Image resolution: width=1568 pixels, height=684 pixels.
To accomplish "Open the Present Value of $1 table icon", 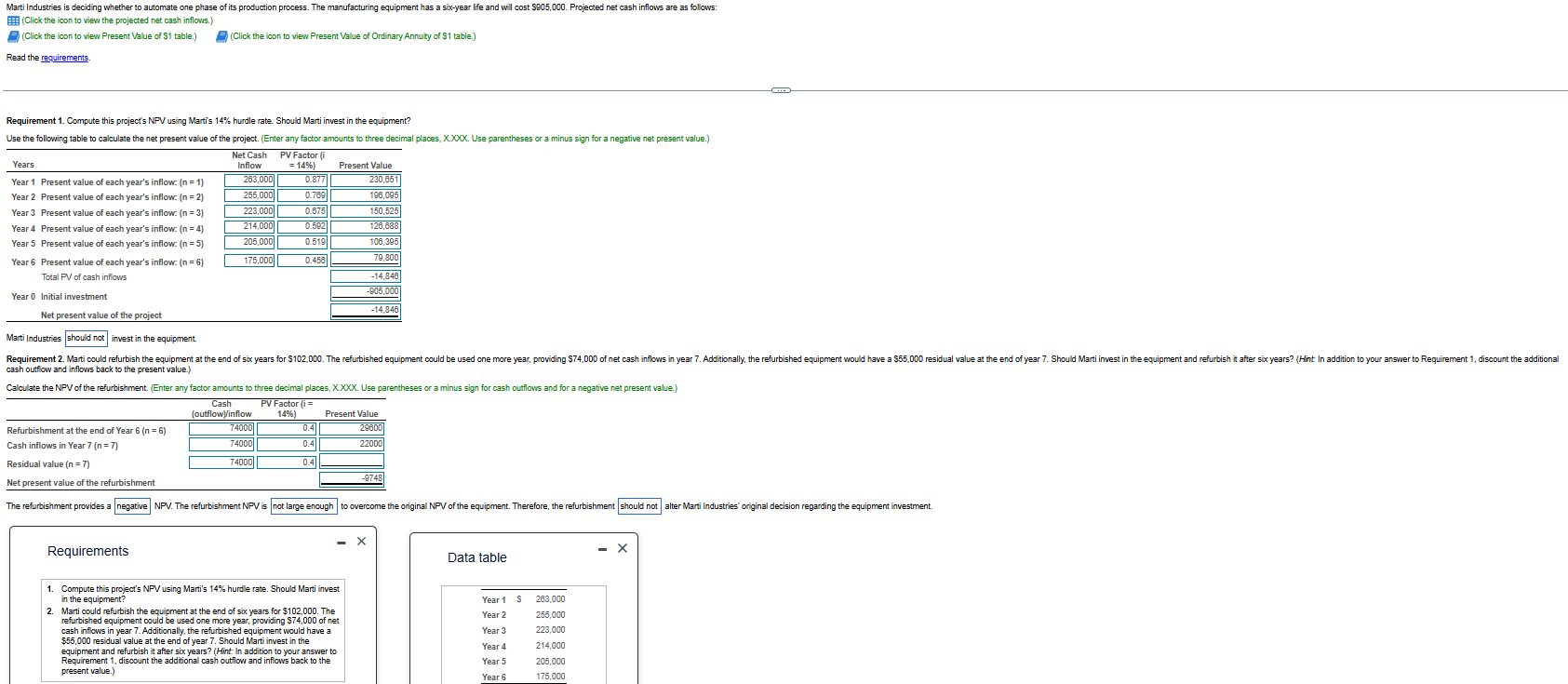I will click(13, 36).
